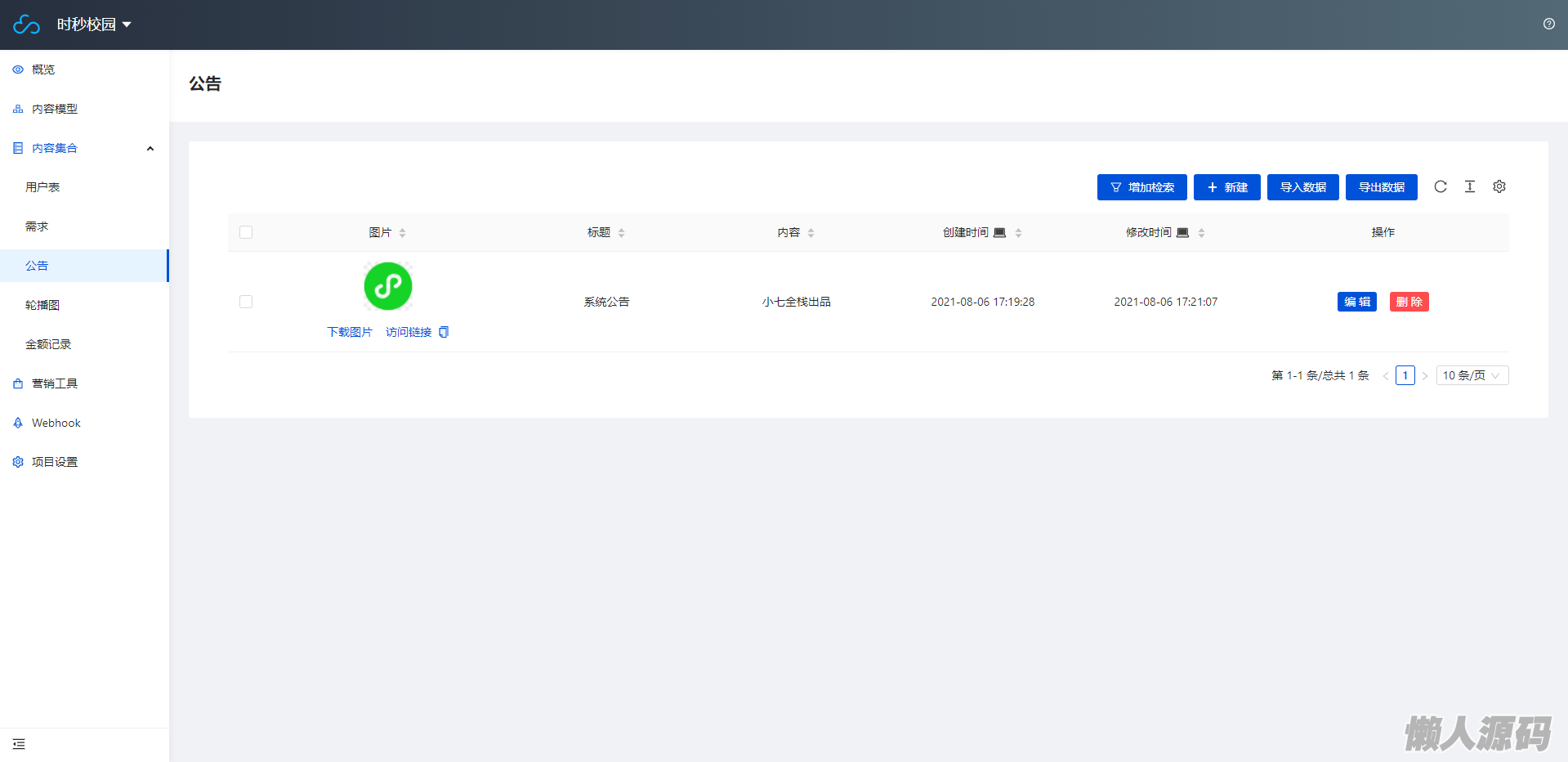Open the 时秒校园 project dropdown
The width and height of the screenshot is (1568, 762).
click(x=94, y=25)
